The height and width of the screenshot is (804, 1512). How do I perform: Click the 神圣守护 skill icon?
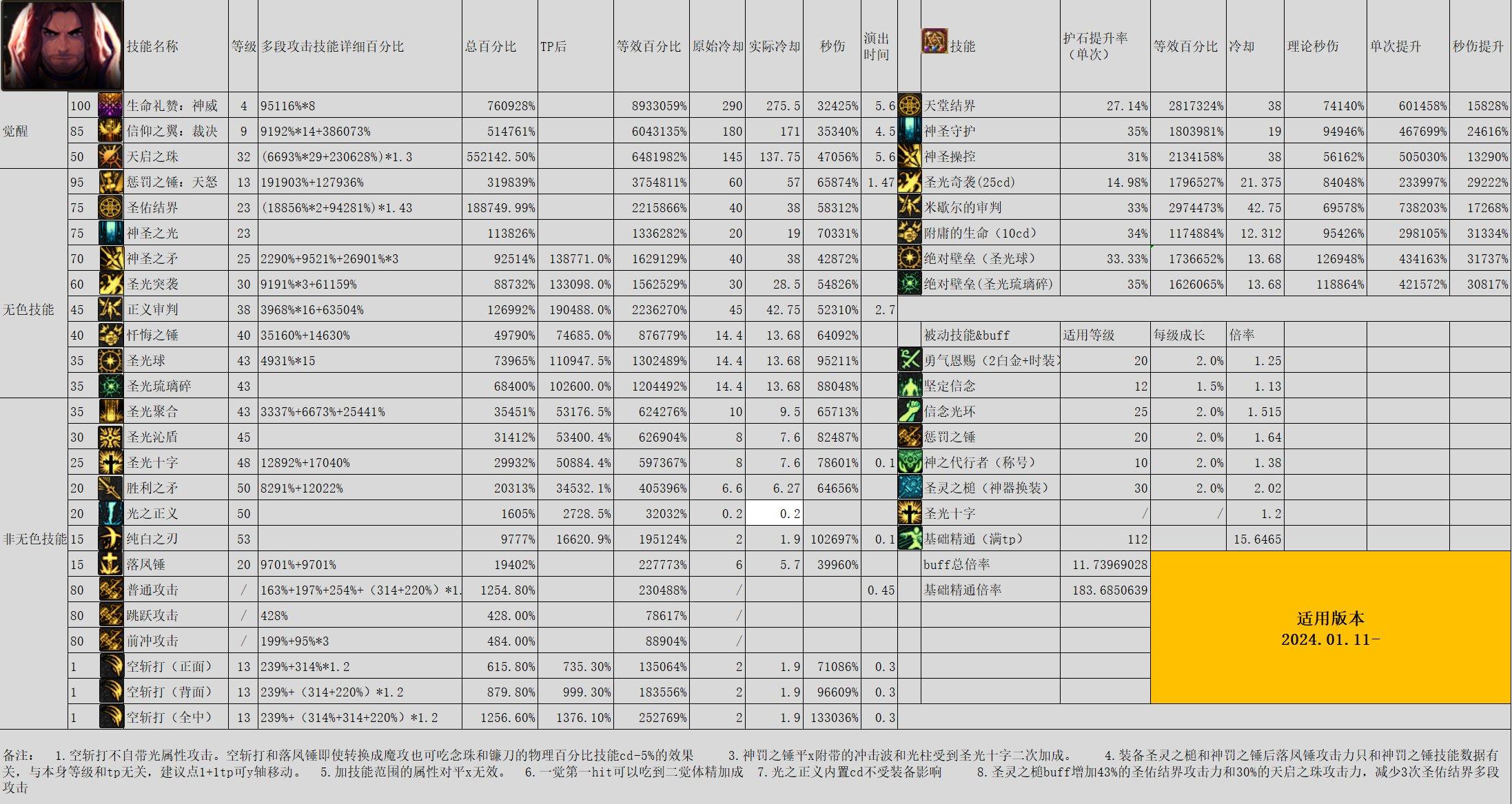(908, 131)
